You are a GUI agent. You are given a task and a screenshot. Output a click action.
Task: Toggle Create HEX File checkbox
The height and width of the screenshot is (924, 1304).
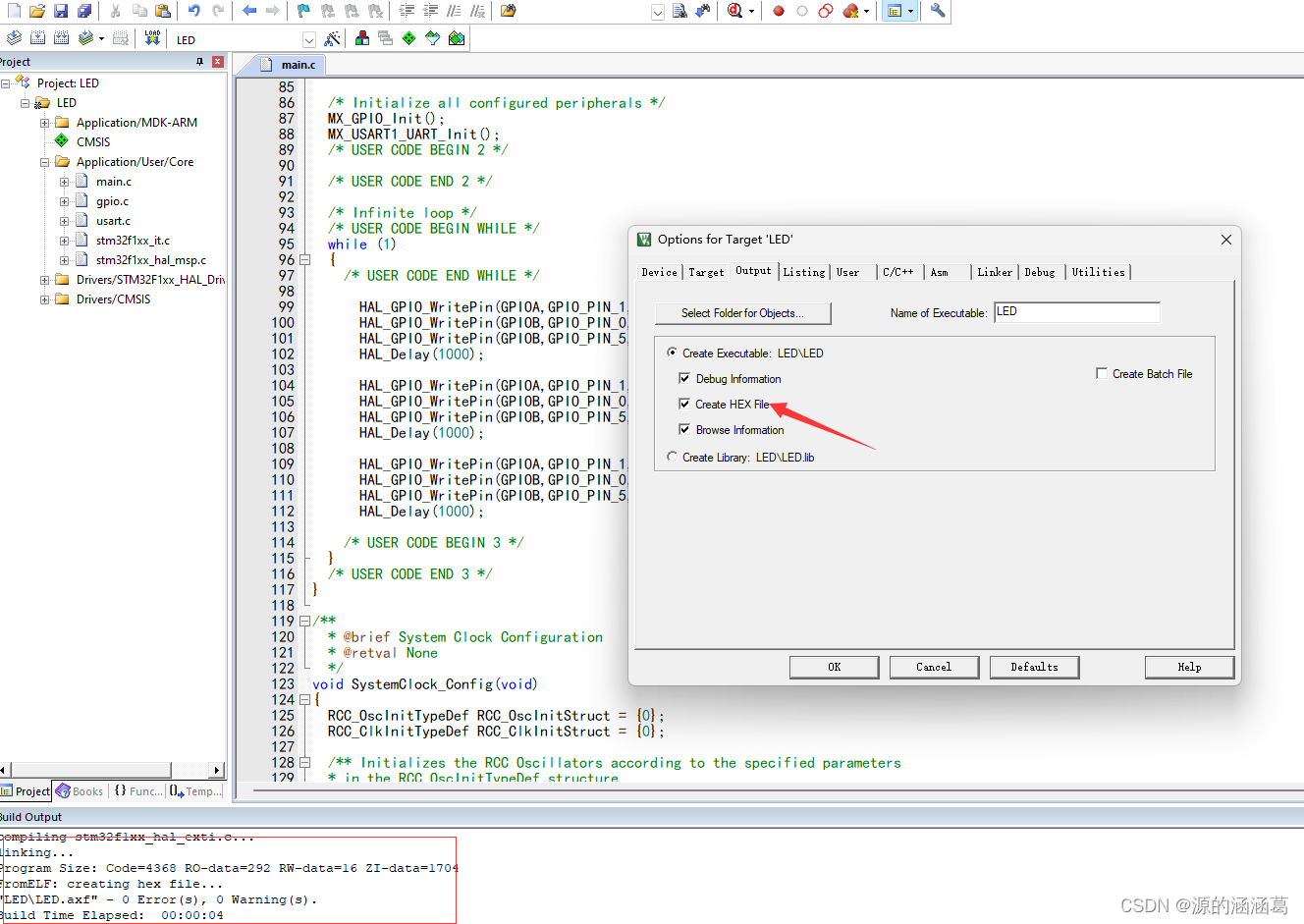pos(684,404)
